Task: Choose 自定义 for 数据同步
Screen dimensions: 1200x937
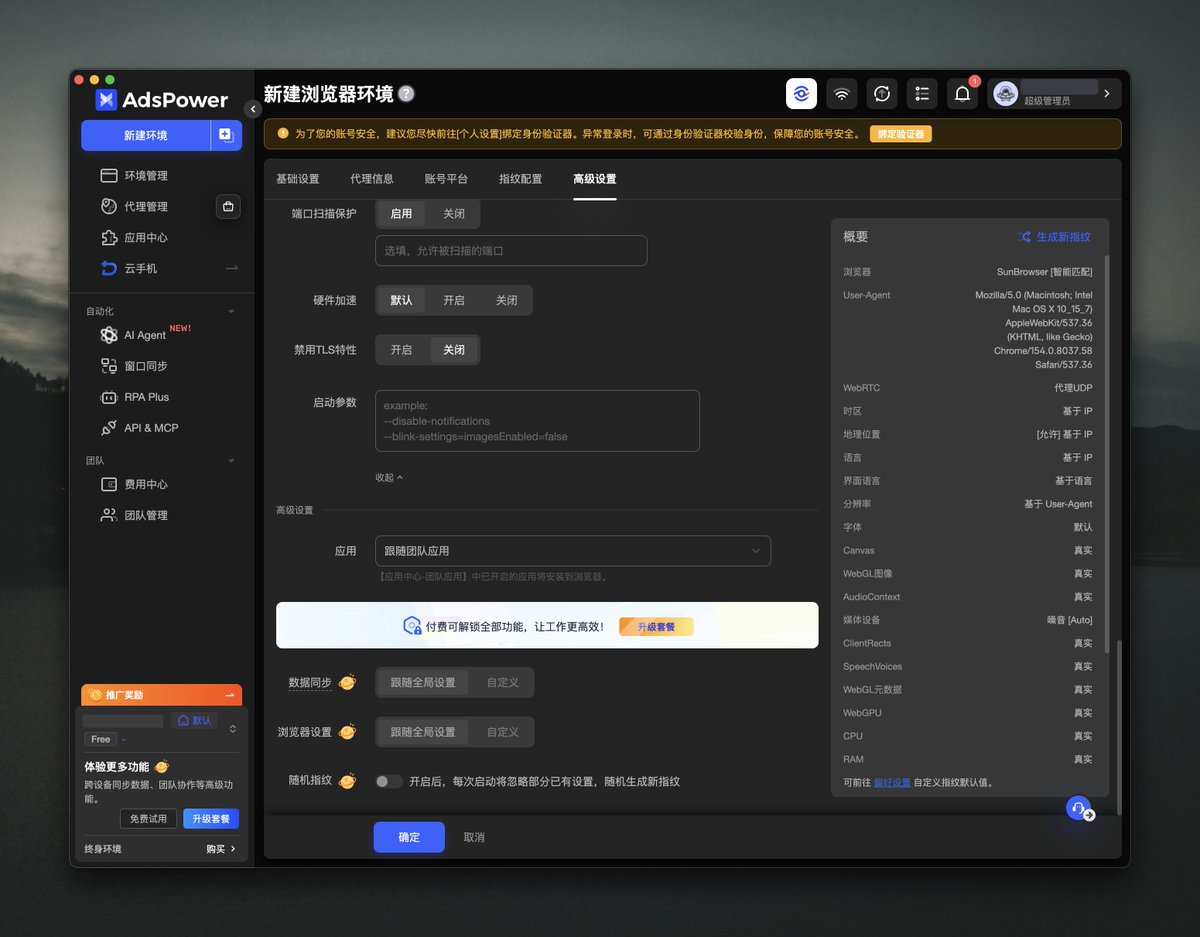Action: click(503, 682)
